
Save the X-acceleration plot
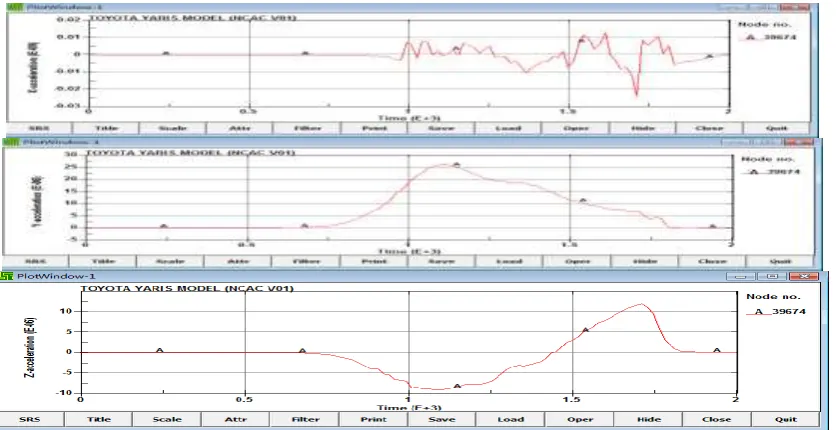pos(441,128)
